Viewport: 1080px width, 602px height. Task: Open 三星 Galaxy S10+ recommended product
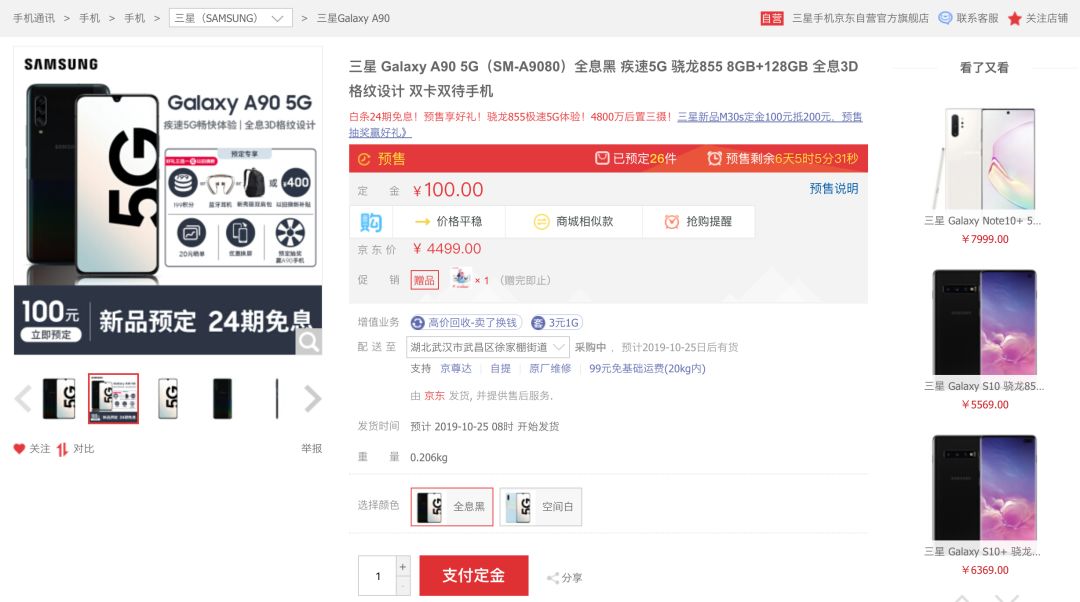pyautogui.click(x=984, y=488)
